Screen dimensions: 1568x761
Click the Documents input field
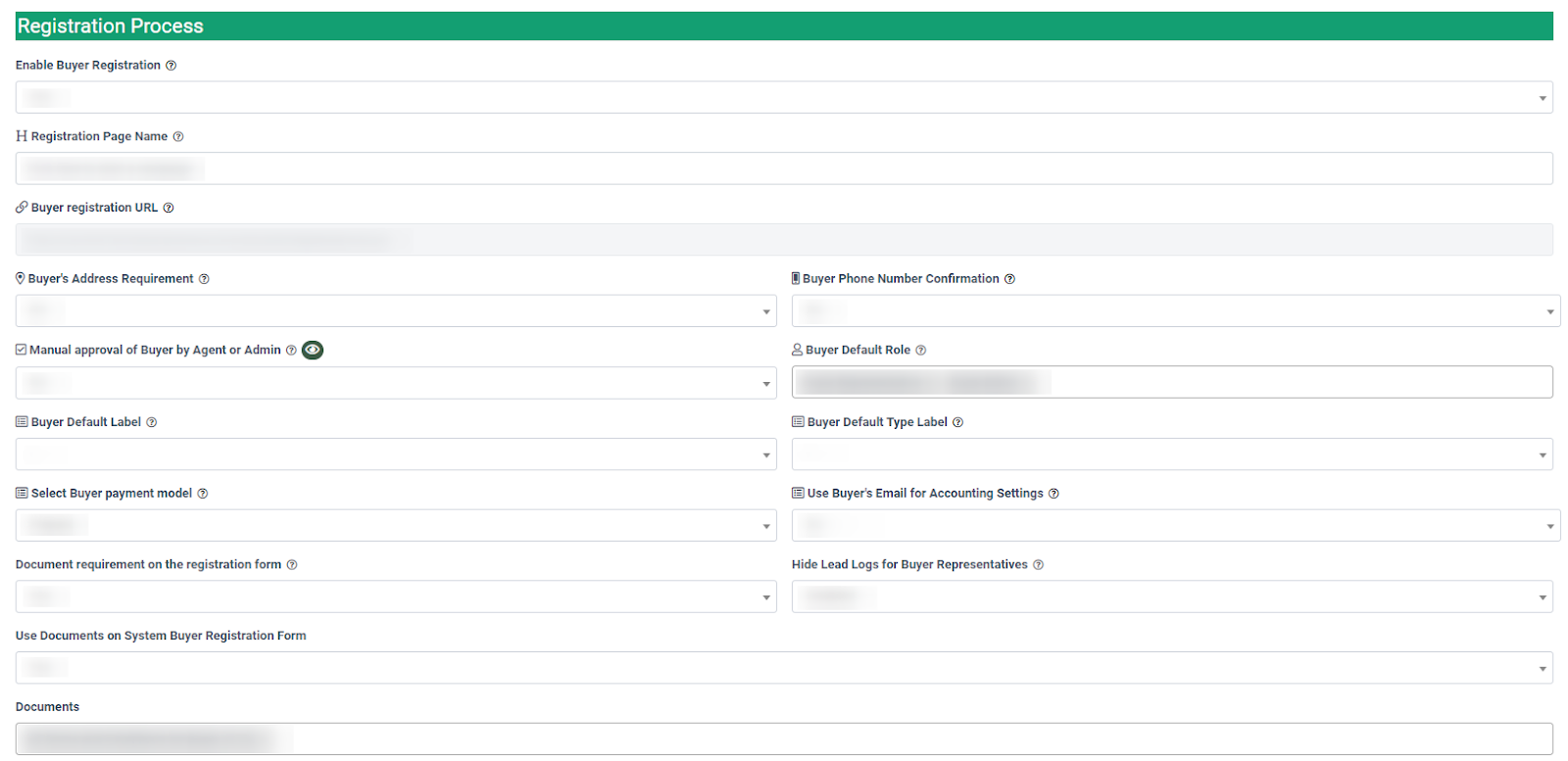(x=784, y=738)
